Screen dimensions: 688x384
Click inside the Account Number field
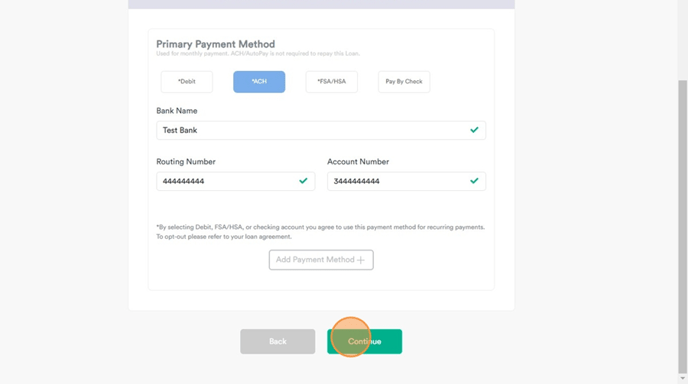tap(406, 181)
